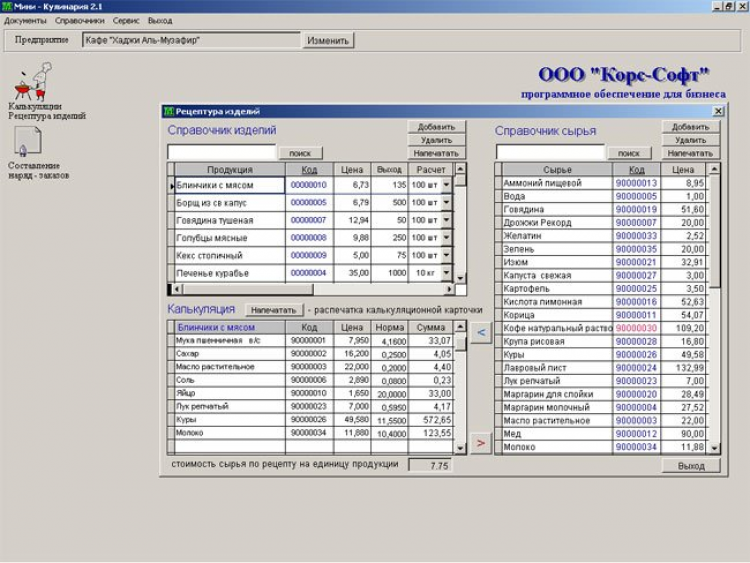Expand Расчет dropdown for Борщ из св капус
This screenshot has width=750, height=563.
446,202
